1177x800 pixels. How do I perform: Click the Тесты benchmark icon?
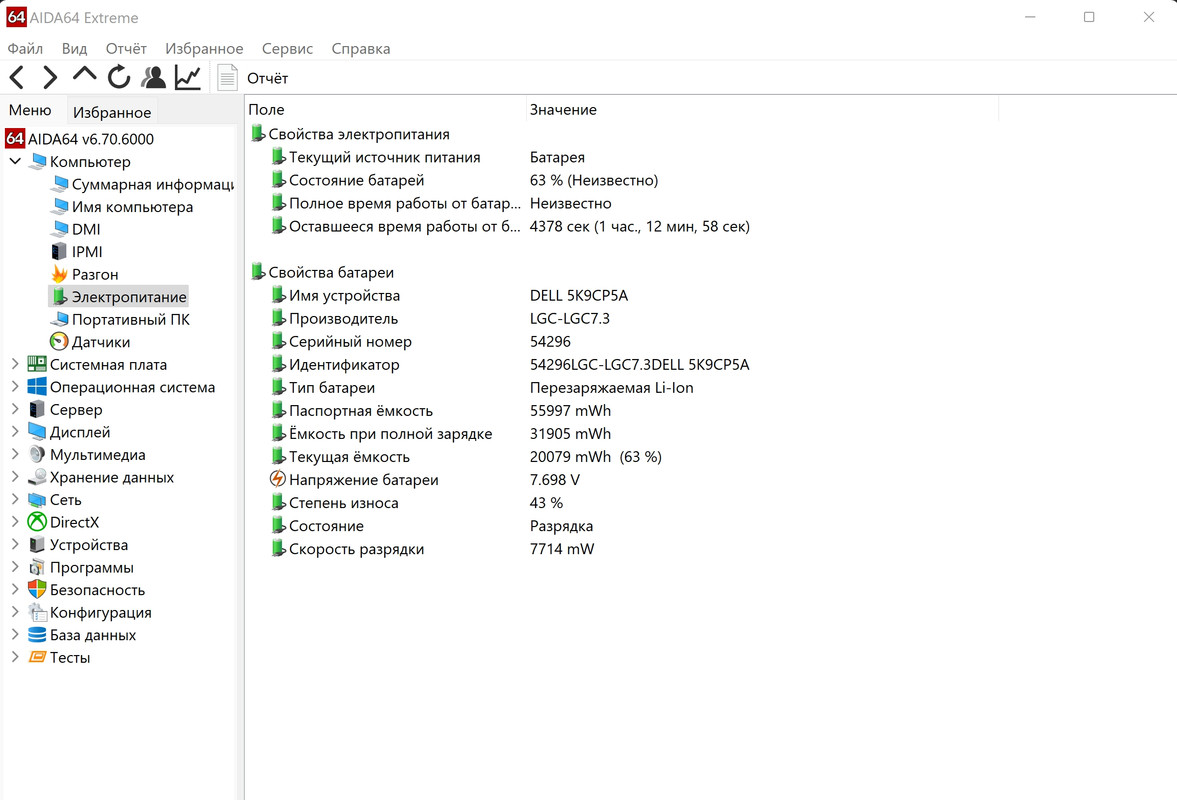tap(37, 657)
